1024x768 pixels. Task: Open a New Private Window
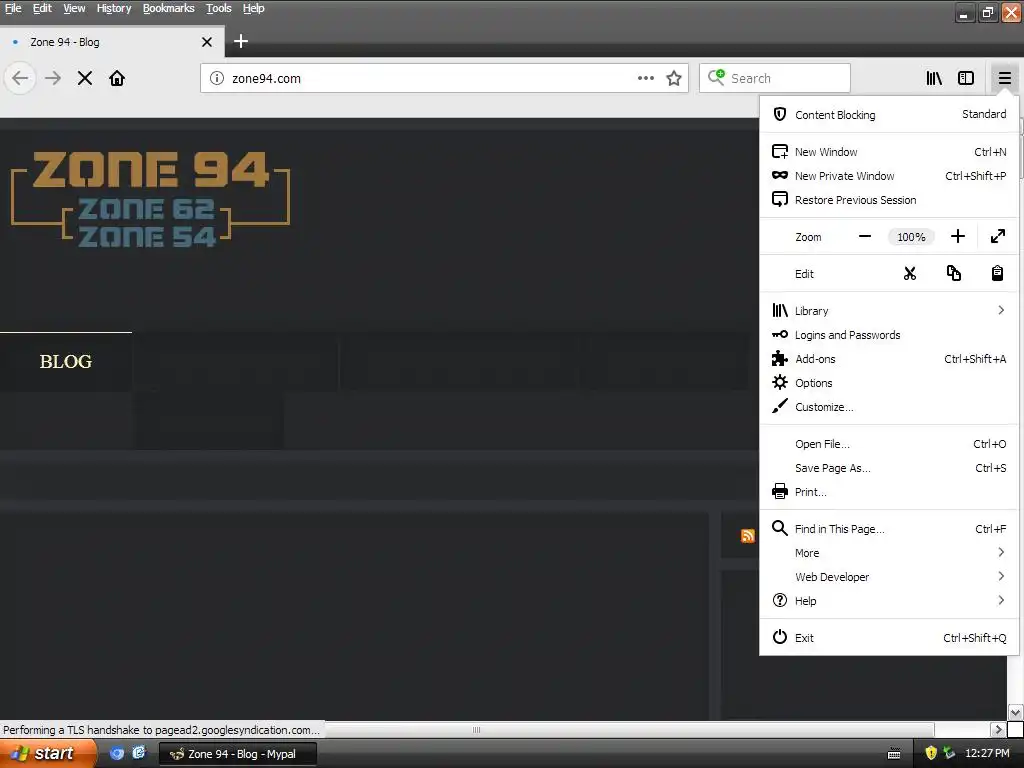(x=889, y=176)
